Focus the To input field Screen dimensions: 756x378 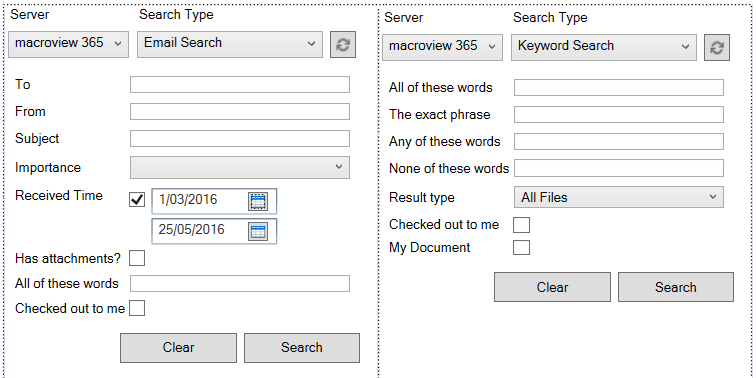240,84
